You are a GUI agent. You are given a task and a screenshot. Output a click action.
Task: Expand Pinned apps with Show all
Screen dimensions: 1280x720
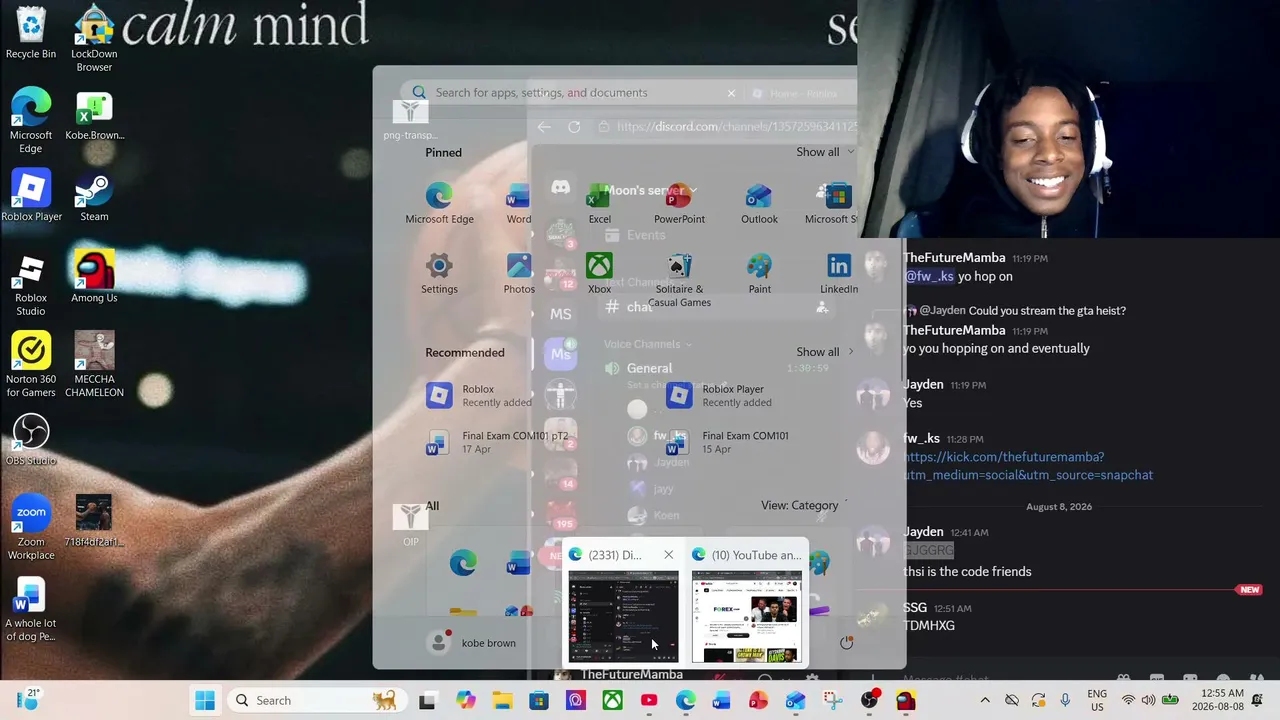click(825, 152)
